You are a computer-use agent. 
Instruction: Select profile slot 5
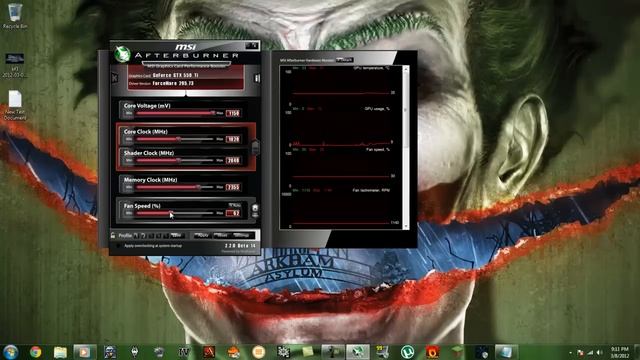coord(166,236)
